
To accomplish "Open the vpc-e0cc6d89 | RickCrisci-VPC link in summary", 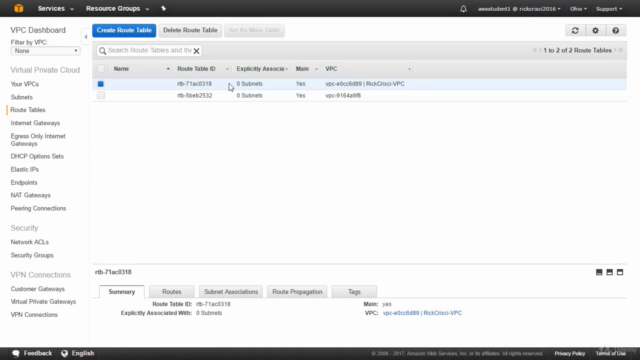I will pyautogui.click(x=422, y=313).
